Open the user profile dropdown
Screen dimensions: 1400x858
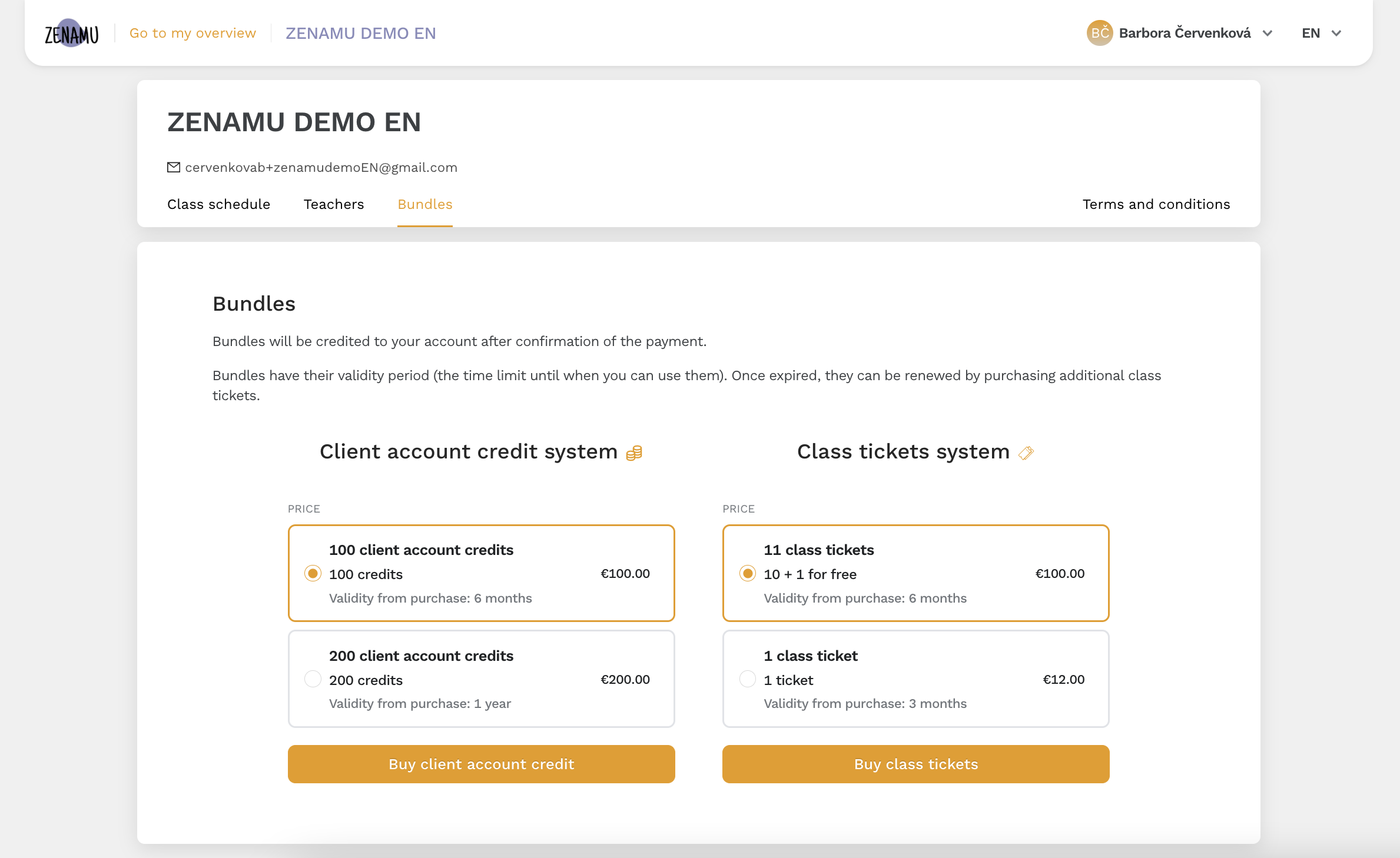click(x=1182, y=33)
